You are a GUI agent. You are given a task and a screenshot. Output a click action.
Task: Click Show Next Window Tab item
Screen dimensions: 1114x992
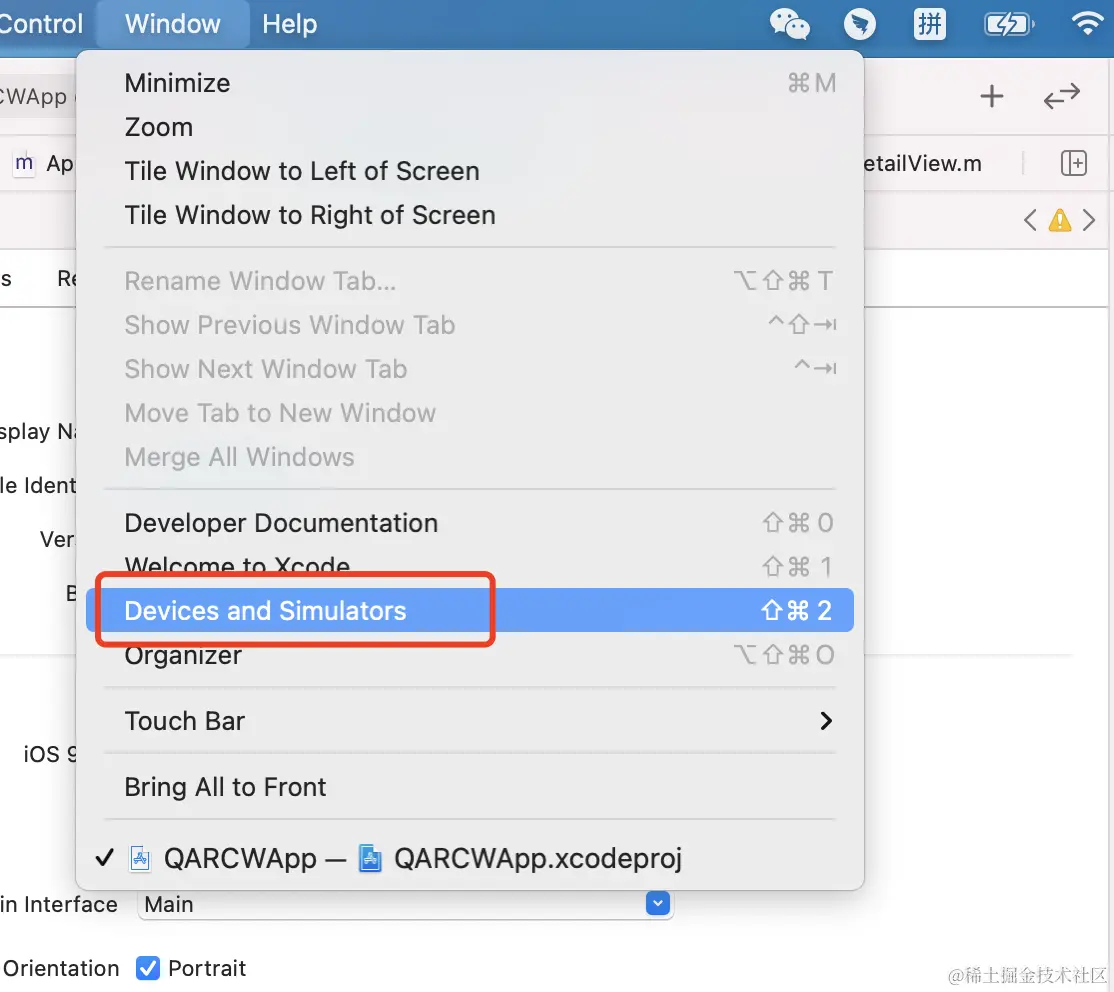pyautogui.click(x=470, y=370)
